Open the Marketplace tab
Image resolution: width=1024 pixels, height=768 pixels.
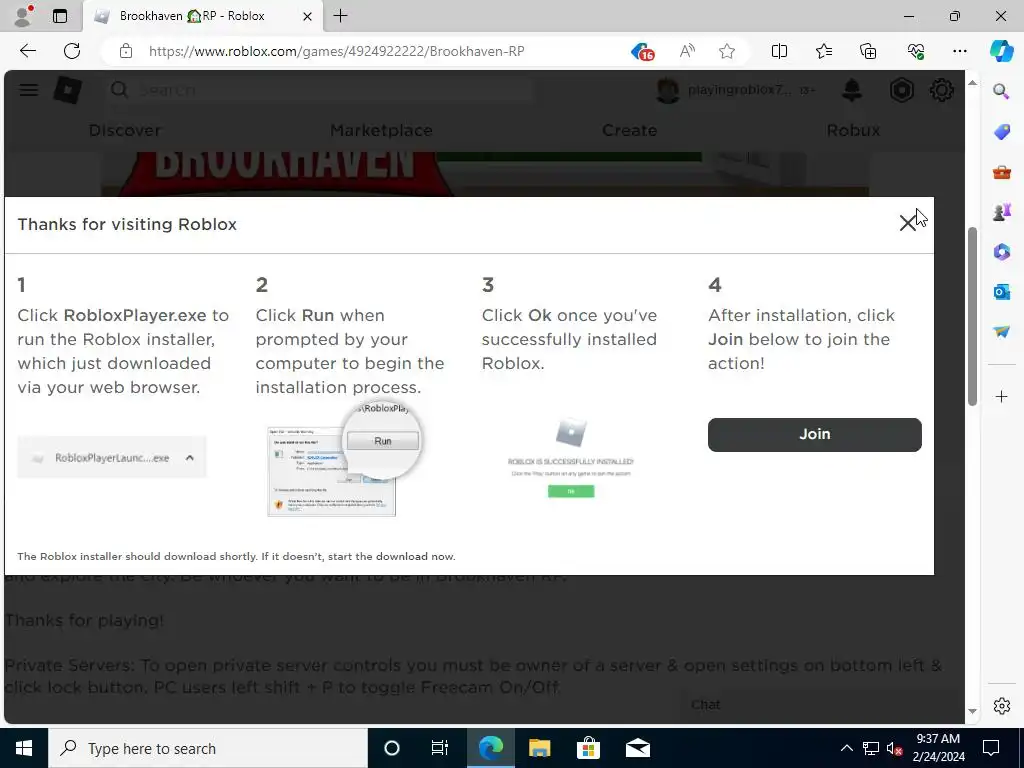coord(381,130)
